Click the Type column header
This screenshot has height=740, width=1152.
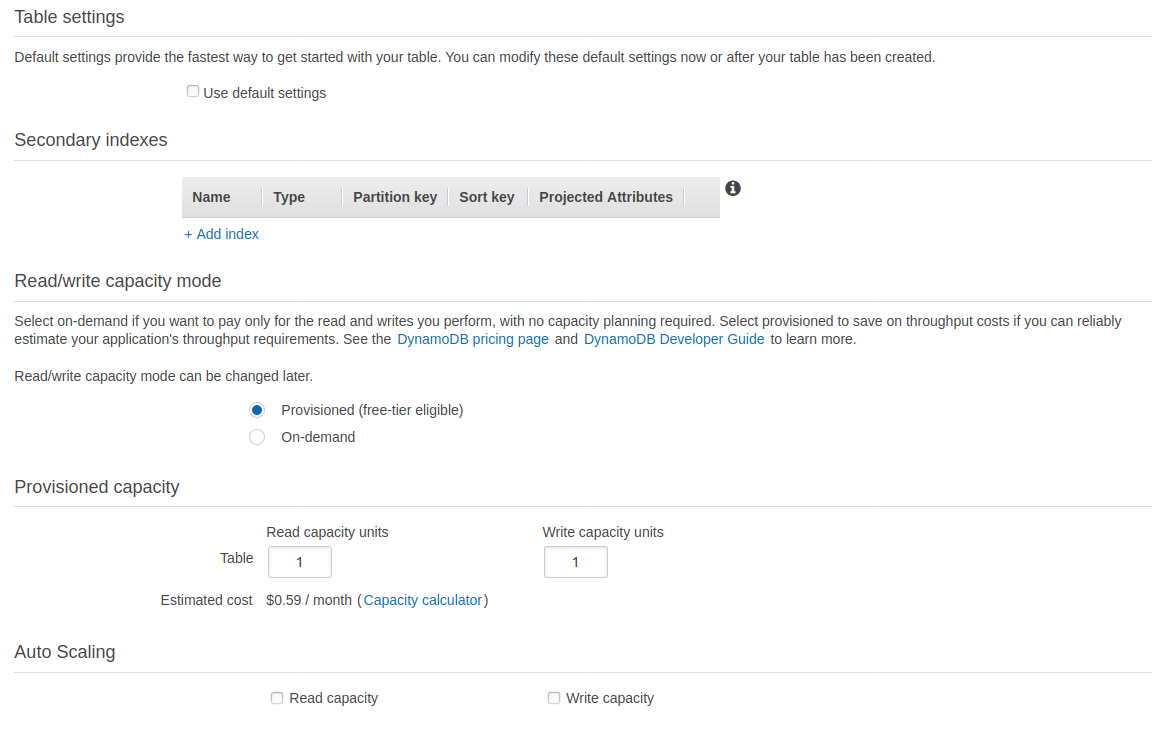coord(289,197)
